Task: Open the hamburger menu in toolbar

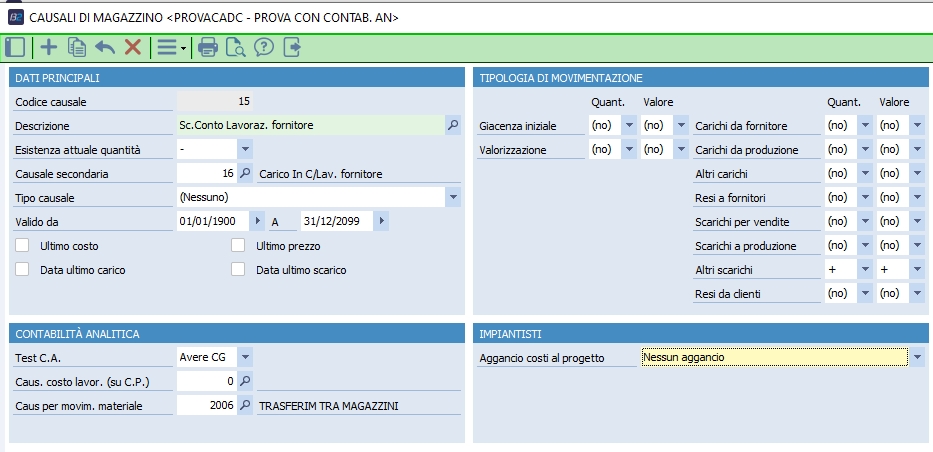Action: point(170,46)
